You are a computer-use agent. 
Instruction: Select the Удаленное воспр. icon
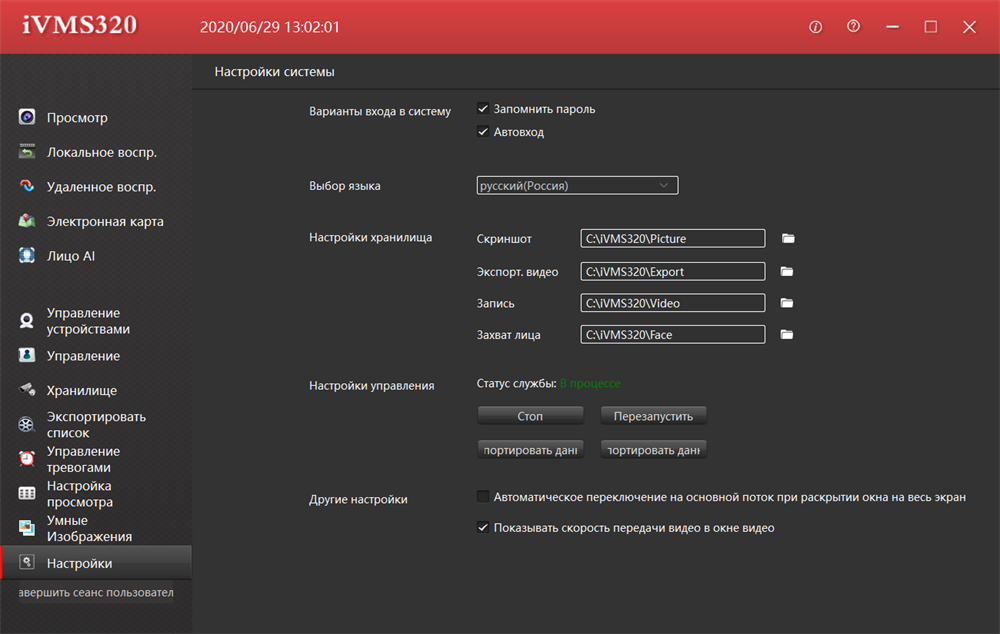(x=27, y=186)
